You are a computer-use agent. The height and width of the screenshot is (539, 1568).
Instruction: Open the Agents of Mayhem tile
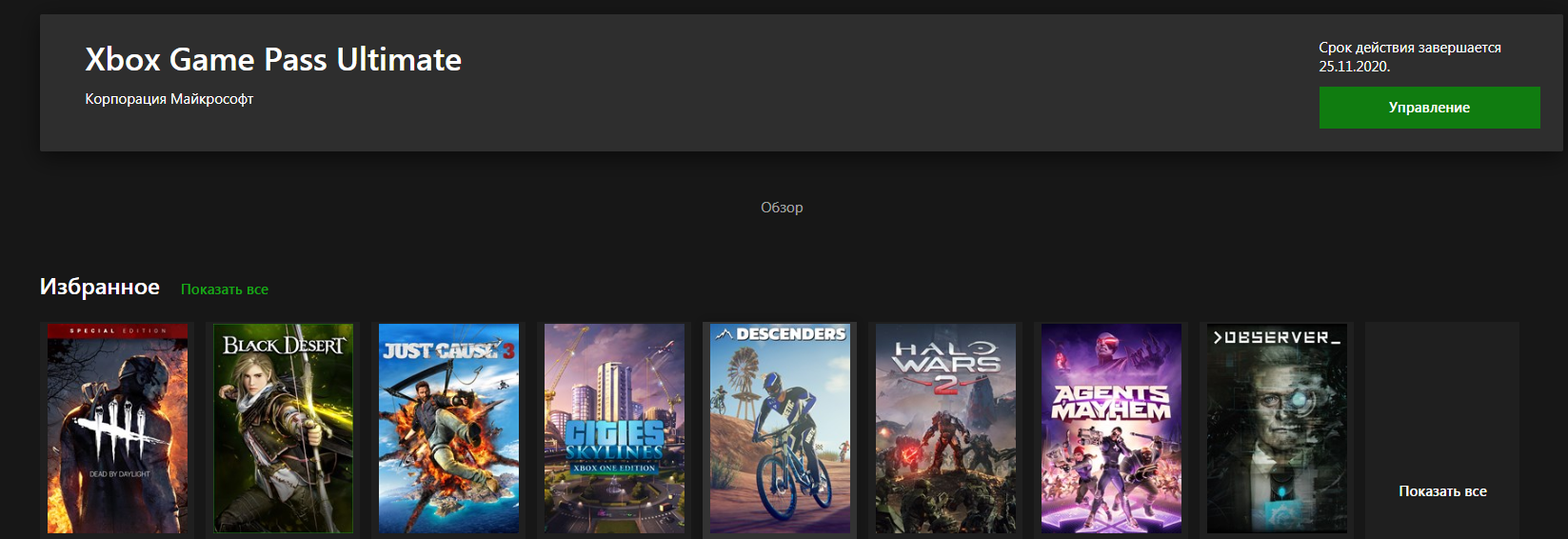1111,429
